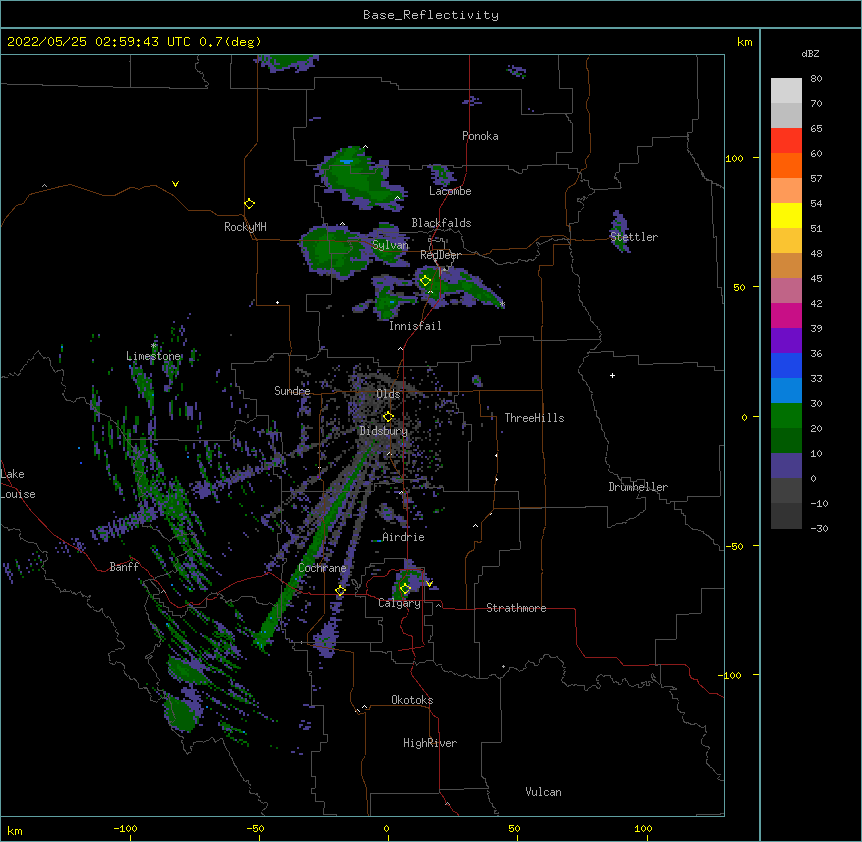Screen dimensions: 862x842
Task: Select the light gray 70–80 dBZ swatch
Action: [786, 91]
